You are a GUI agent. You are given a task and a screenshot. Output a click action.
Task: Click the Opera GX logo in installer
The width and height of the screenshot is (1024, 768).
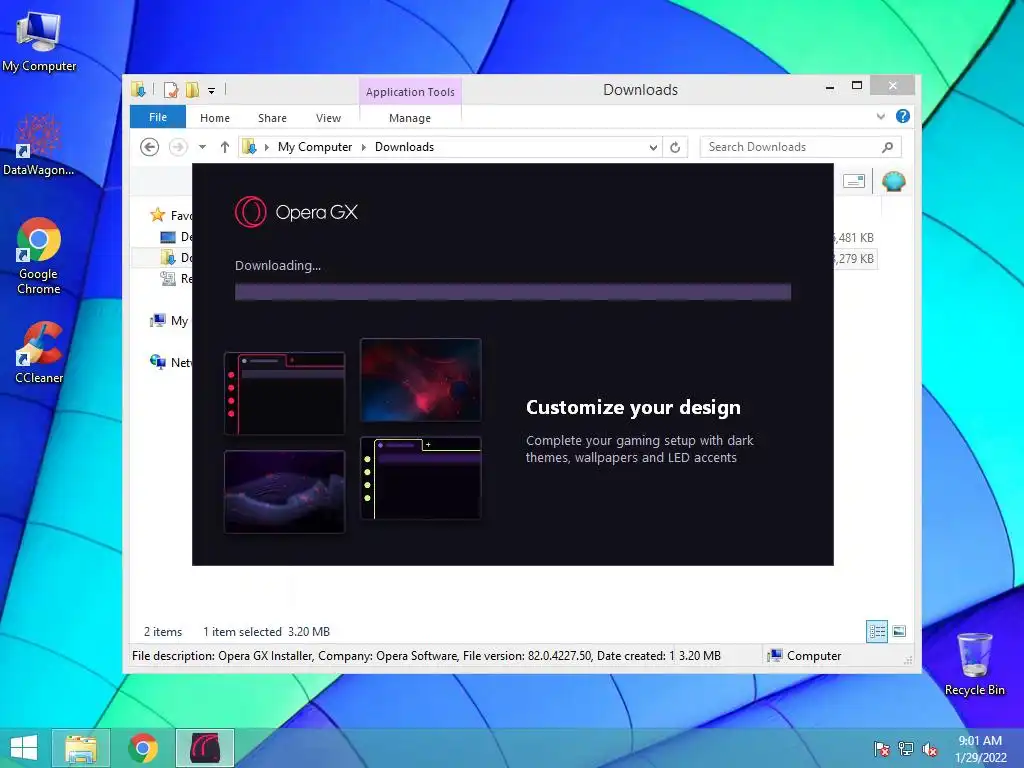[x=296, y=212]
